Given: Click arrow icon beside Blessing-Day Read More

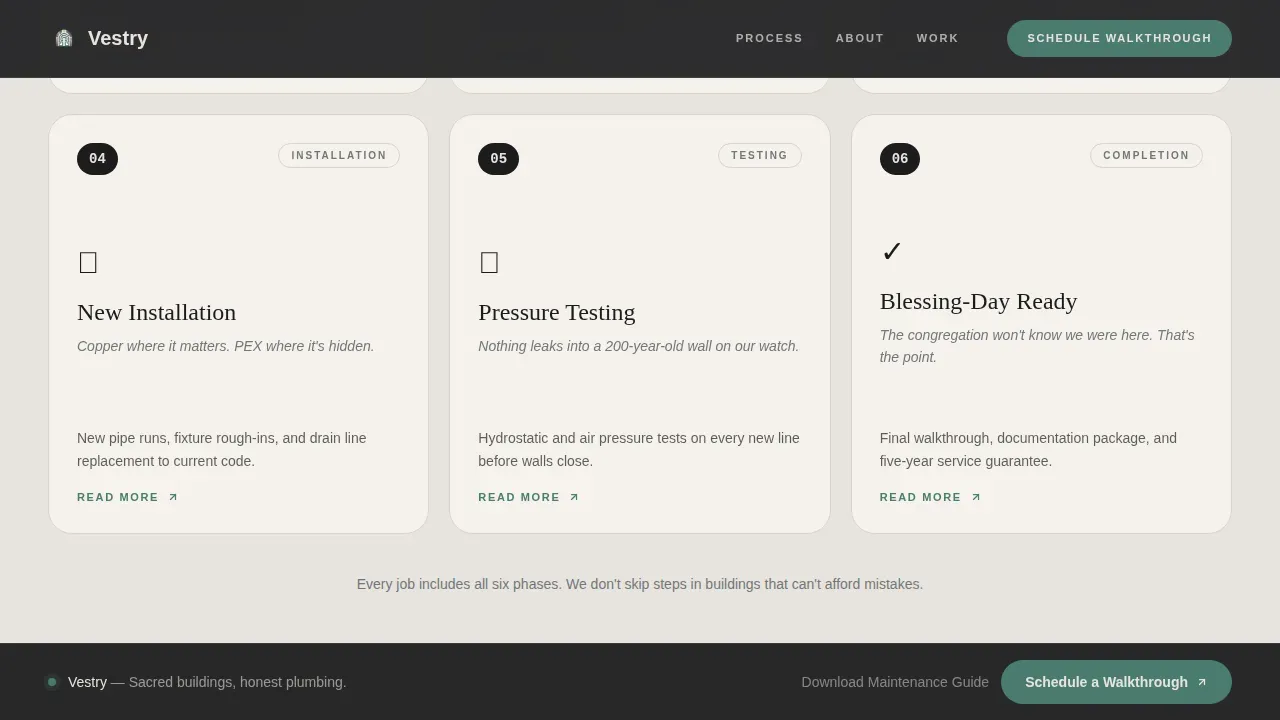Looking at the screenshot, I should [x=976, y=497].
